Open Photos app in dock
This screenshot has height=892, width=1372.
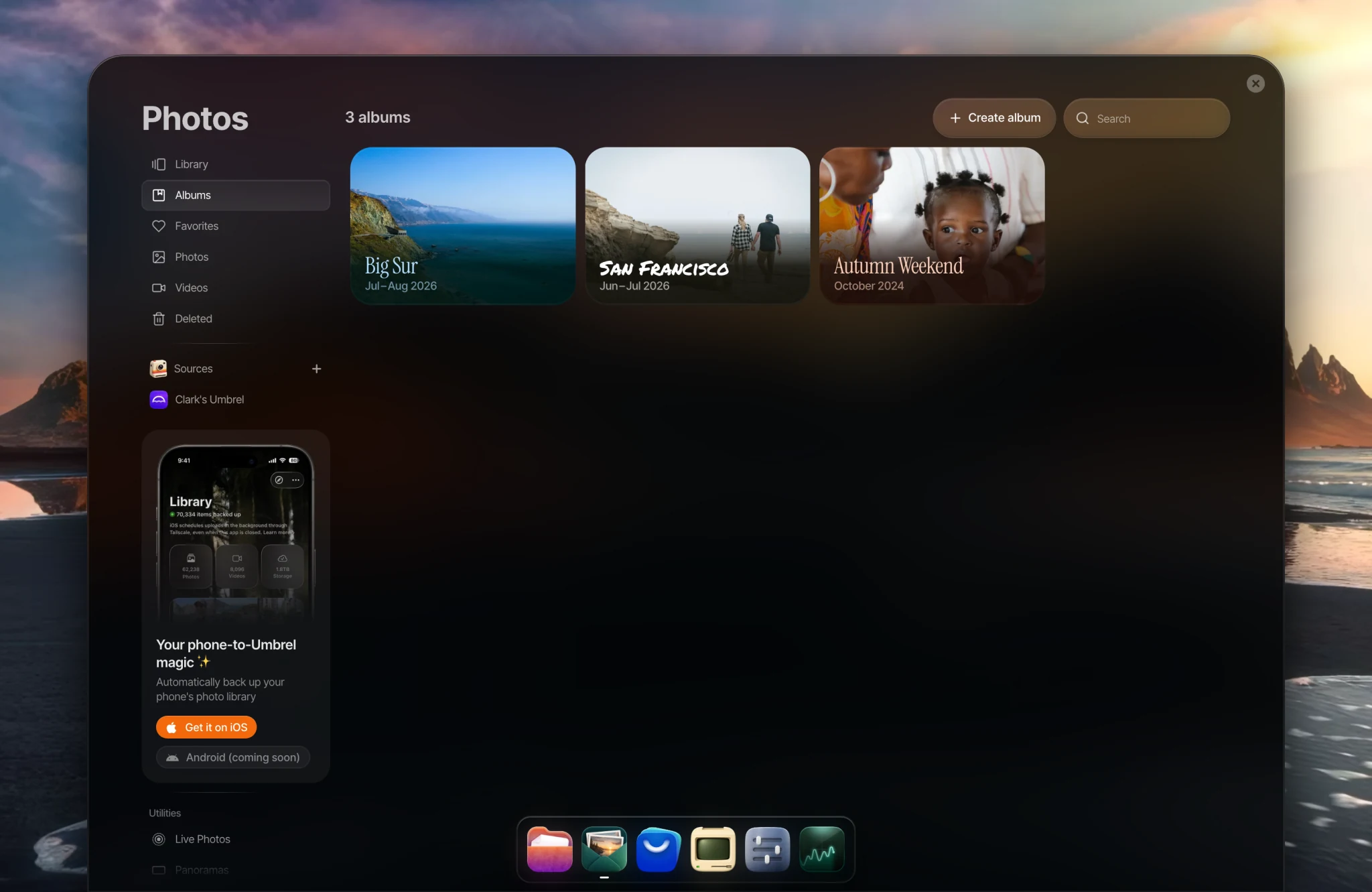pos(604,849)
